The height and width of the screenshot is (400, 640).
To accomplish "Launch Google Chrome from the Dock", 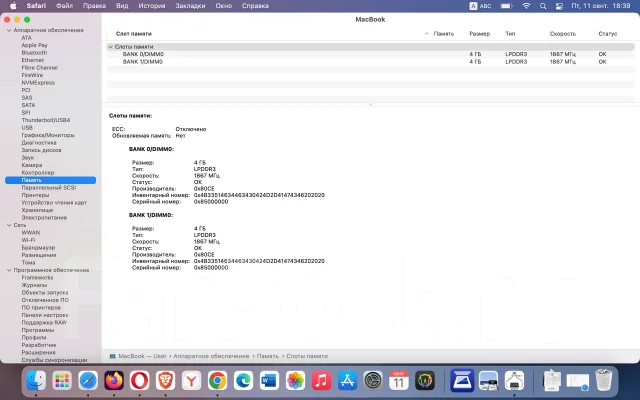I will coord(218,381).
